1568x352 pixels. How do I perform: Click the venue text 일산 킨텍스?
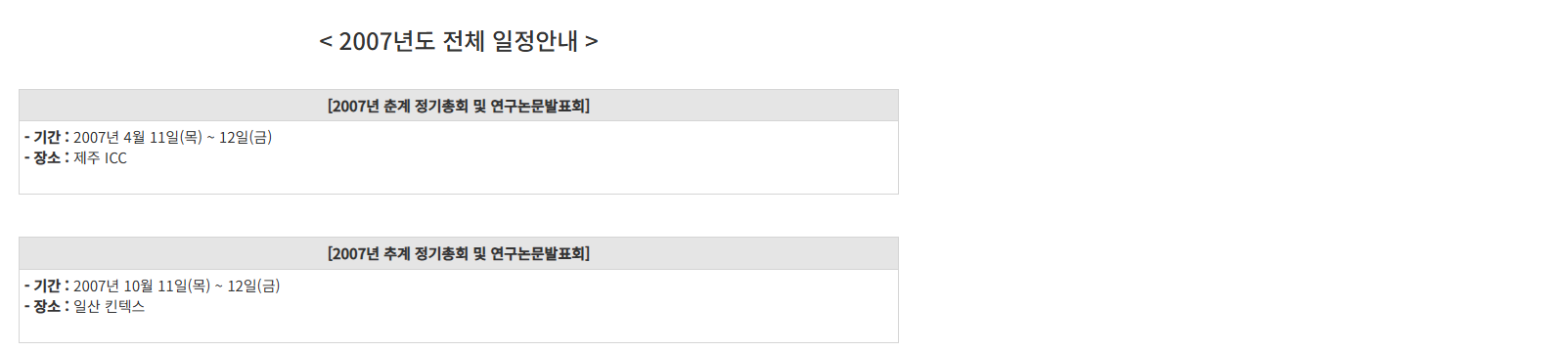click(x=109, y=306)
